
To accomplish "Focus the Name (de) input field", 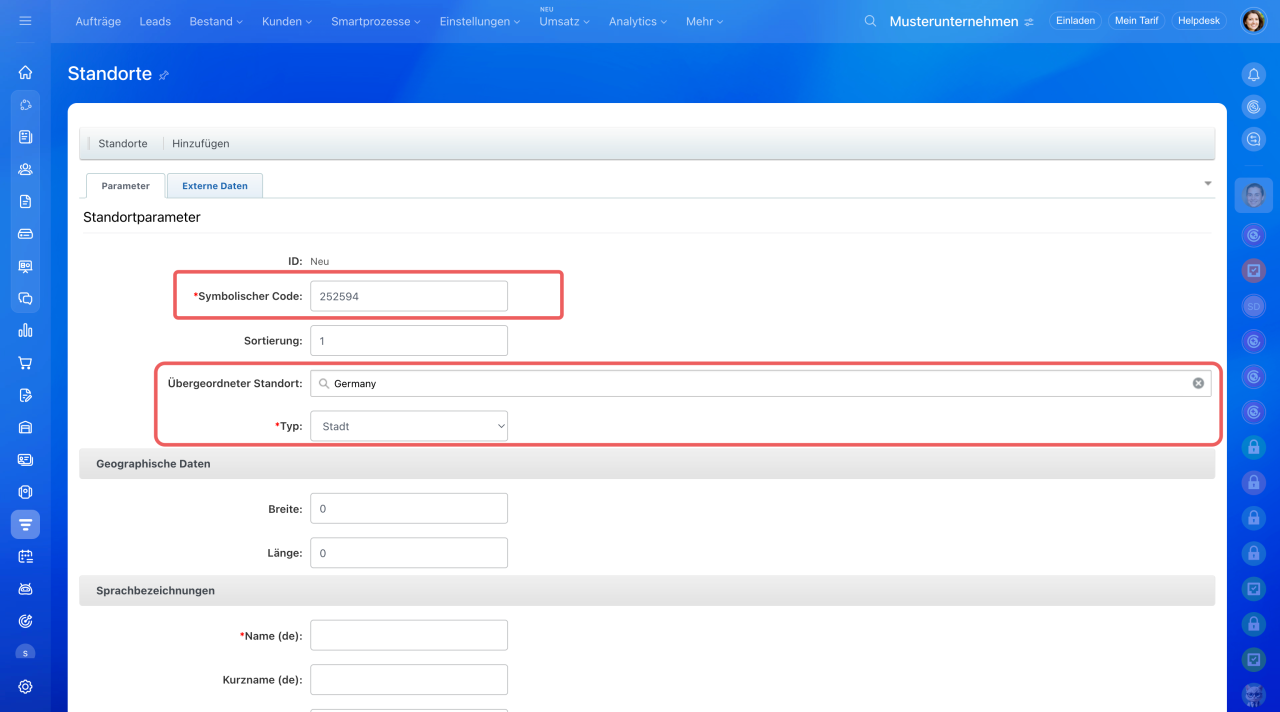I will 408,635.
